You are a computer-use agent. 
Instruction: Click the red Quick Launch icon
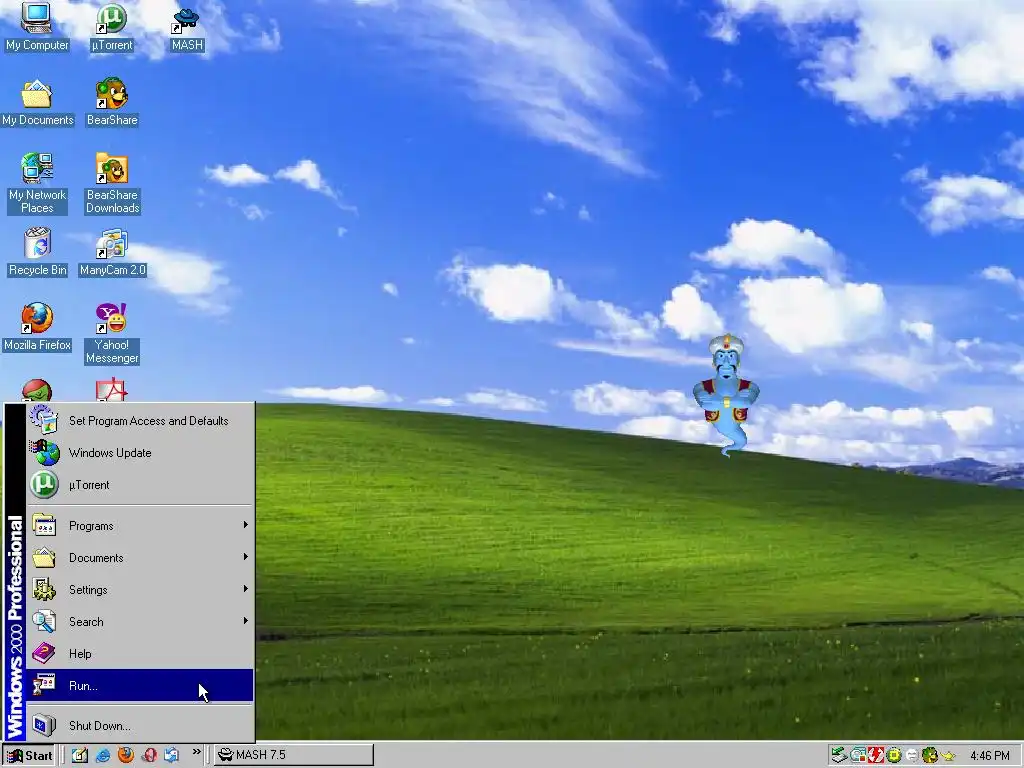coord(149,756)
